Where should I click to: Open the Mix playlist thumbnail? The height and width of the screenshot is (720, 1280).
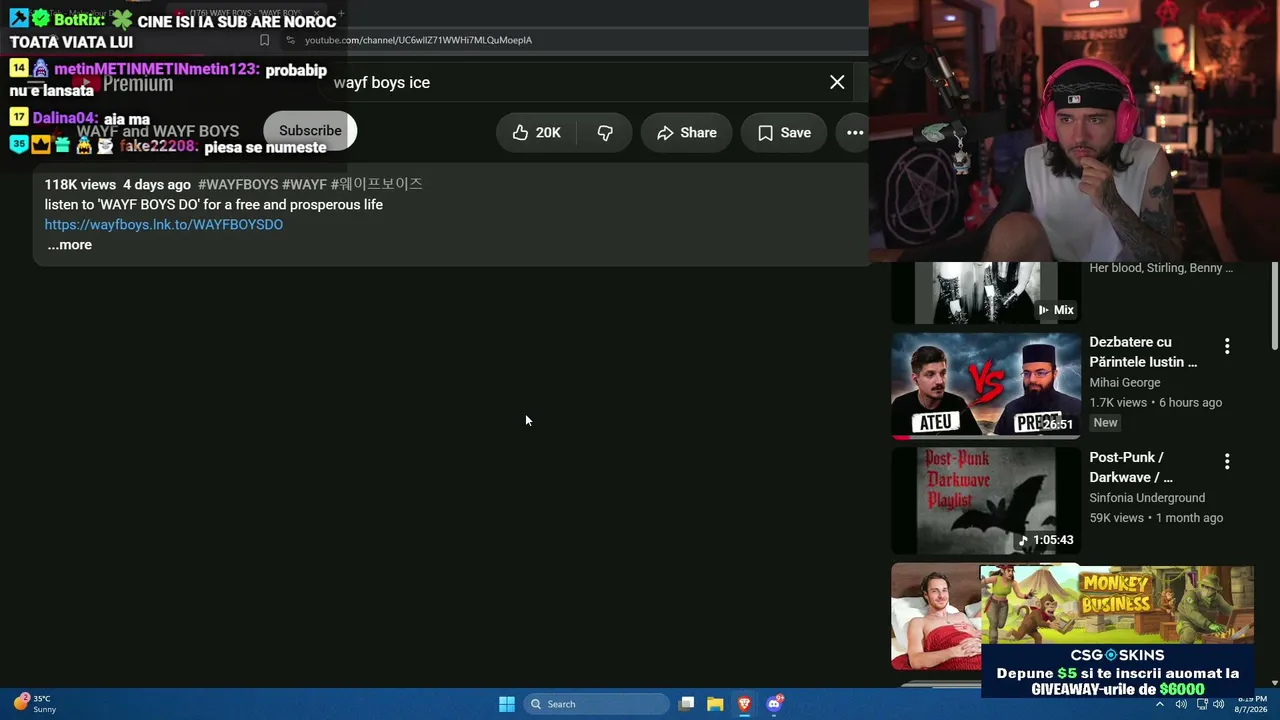986,293
